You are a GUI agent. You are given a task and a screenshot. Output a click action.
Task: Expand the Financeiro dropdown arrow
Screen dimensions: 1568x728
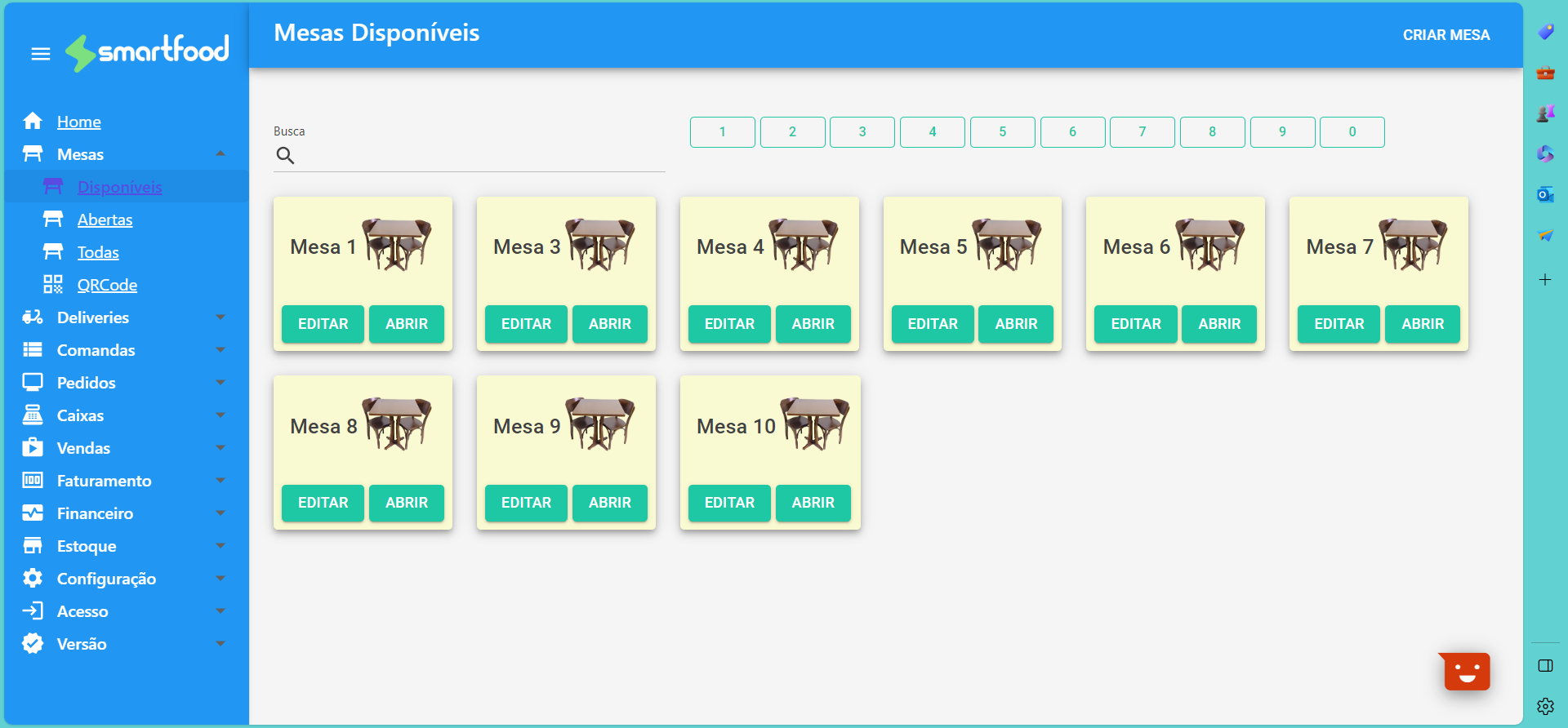click(x=220, y=513)
